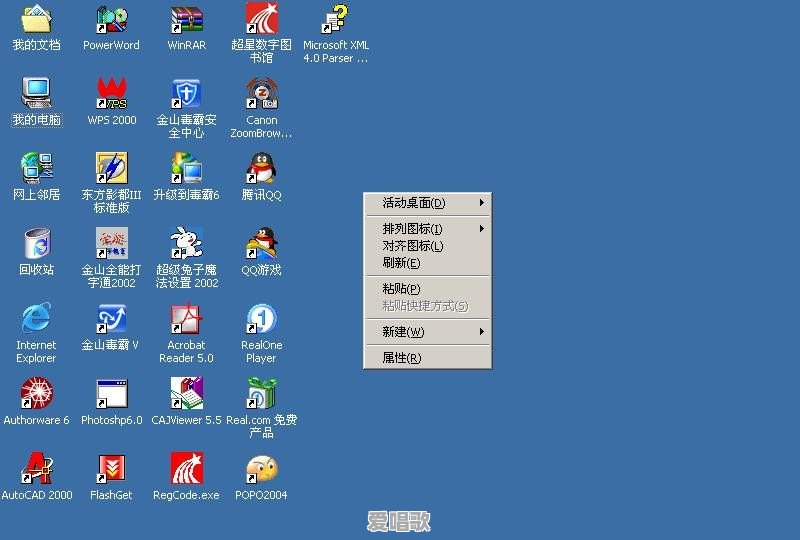This screenshot has width=800, height=540.
Task: Click the Authorware 6 shortcut
Action: pyautogui.click(x=36, y=393)
